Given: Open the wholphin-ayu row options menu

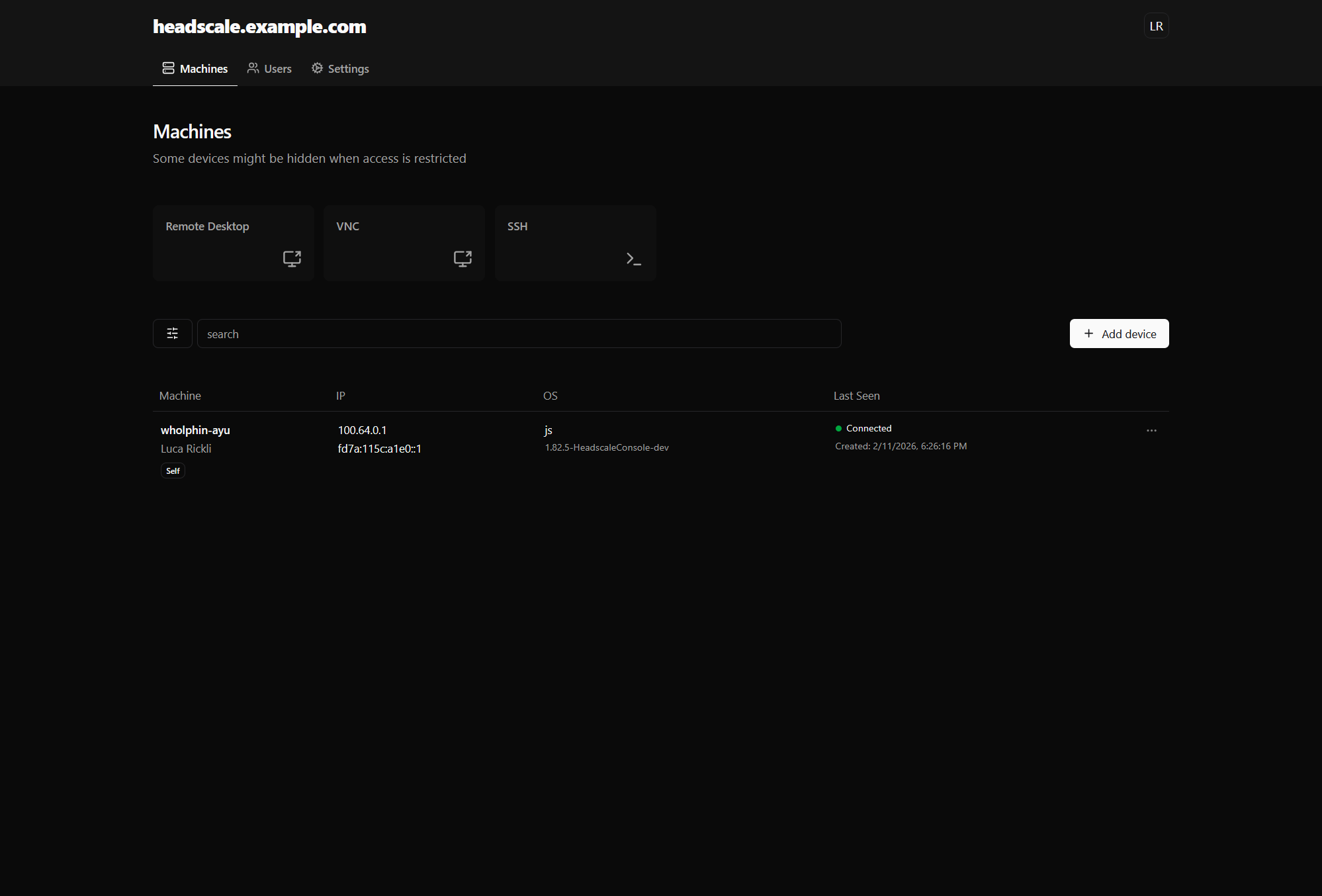Looking at the screenshot, I should [1151, 430].
